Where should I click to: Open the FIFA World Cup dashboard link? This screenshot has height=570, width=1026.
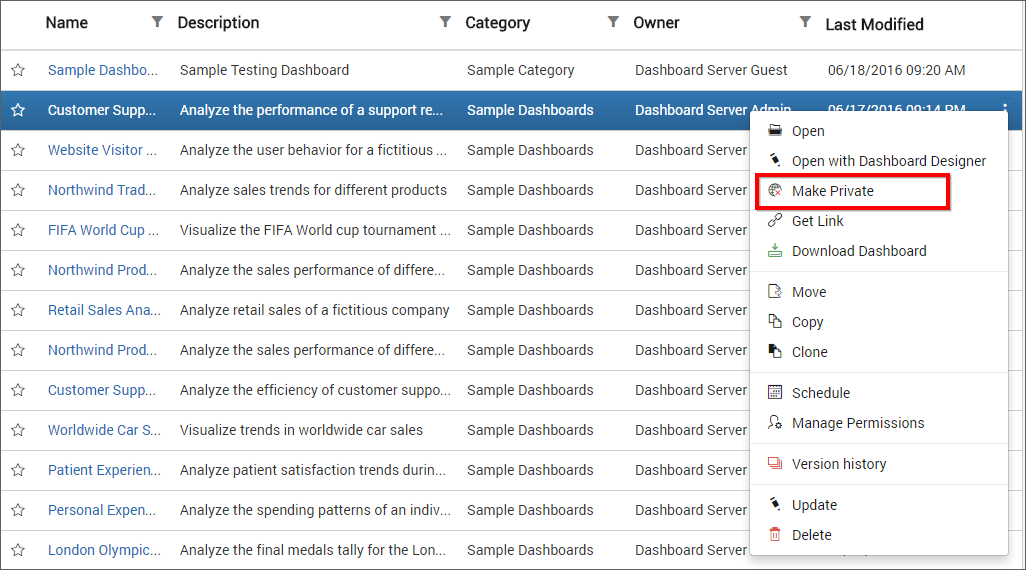click(x=103, y=230)
